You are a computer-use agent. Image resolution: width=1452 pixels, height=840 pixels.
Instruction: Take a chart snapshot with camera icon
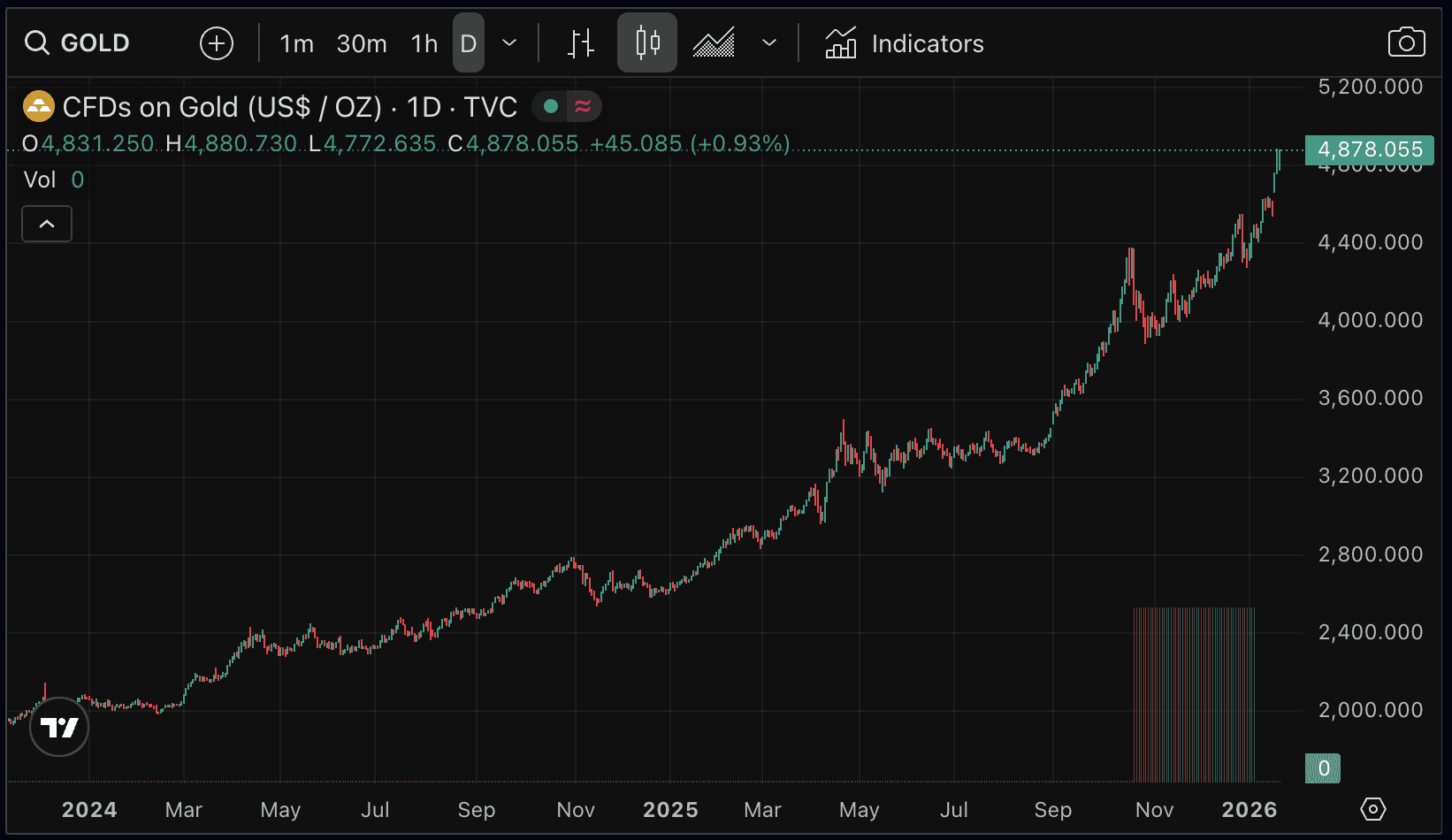pyautogui.click(x=1406, y=42)
